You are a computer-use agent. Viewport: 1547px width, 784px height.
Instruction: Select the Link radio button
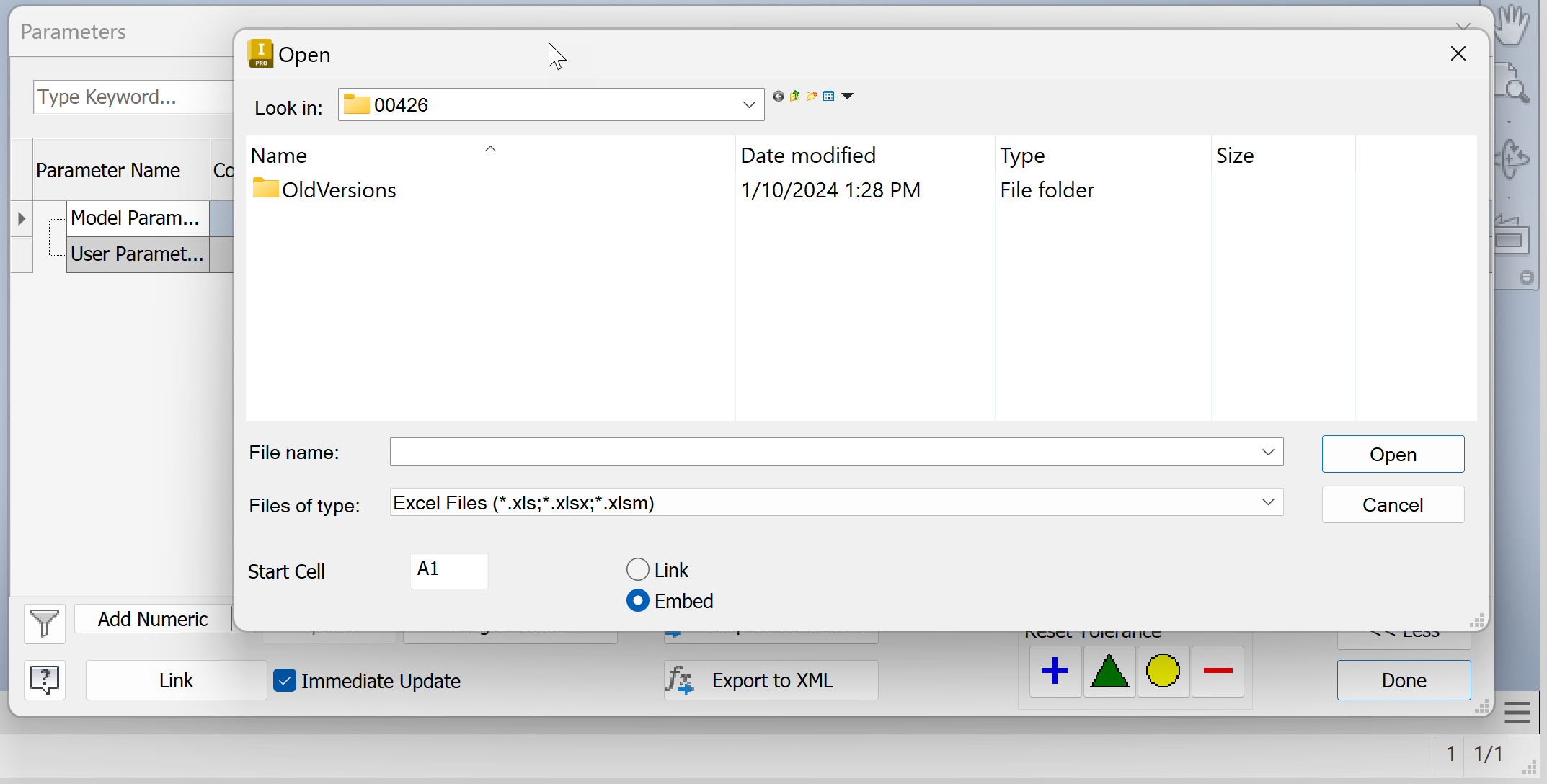coord(638,569)
